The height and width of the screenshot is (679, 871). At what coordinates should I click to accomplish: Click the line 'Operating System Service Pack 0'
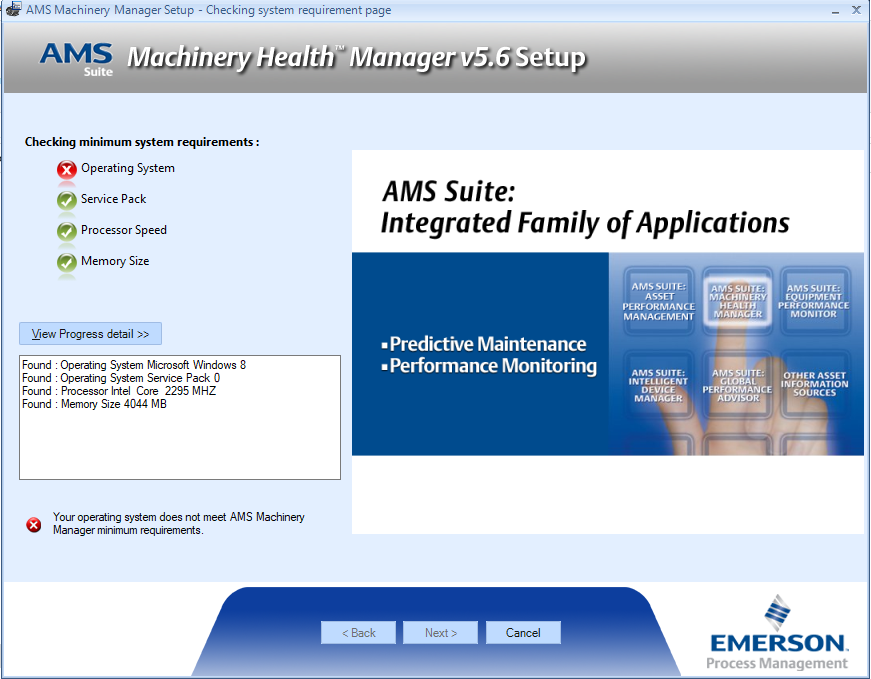pos(140,378)
